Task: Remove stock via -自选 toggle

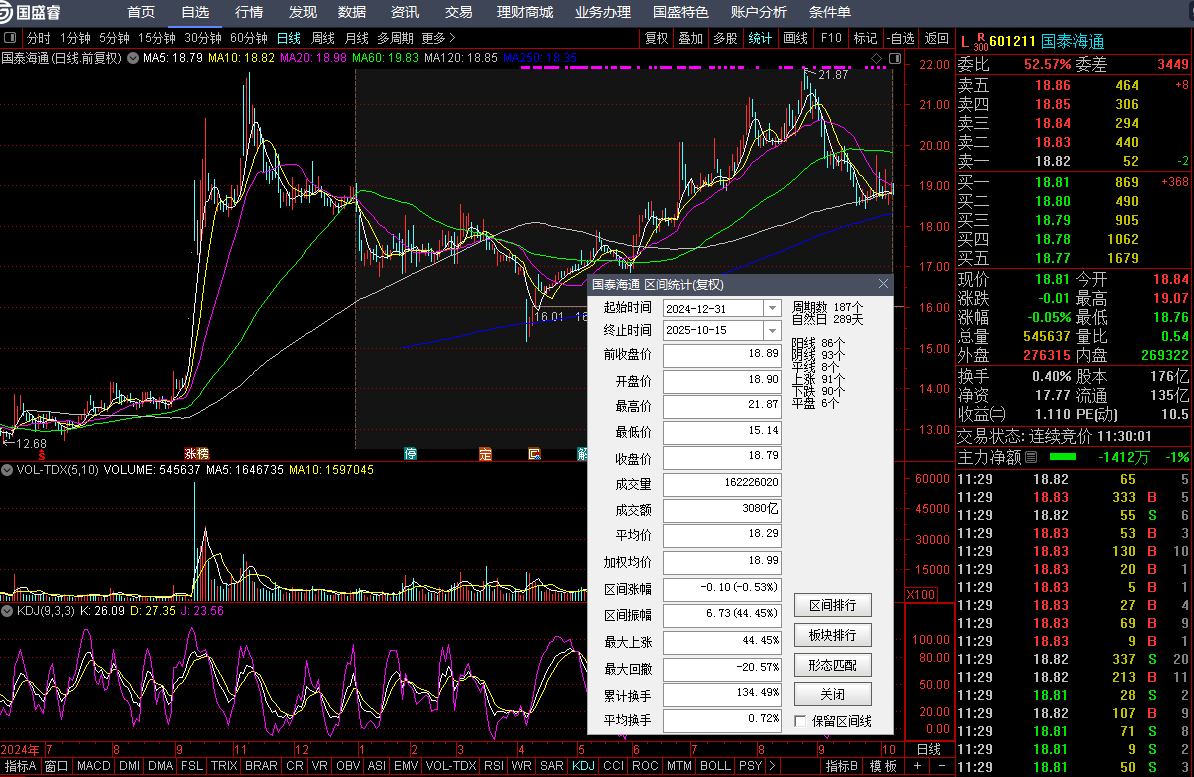Action: [x=900, y=38]
